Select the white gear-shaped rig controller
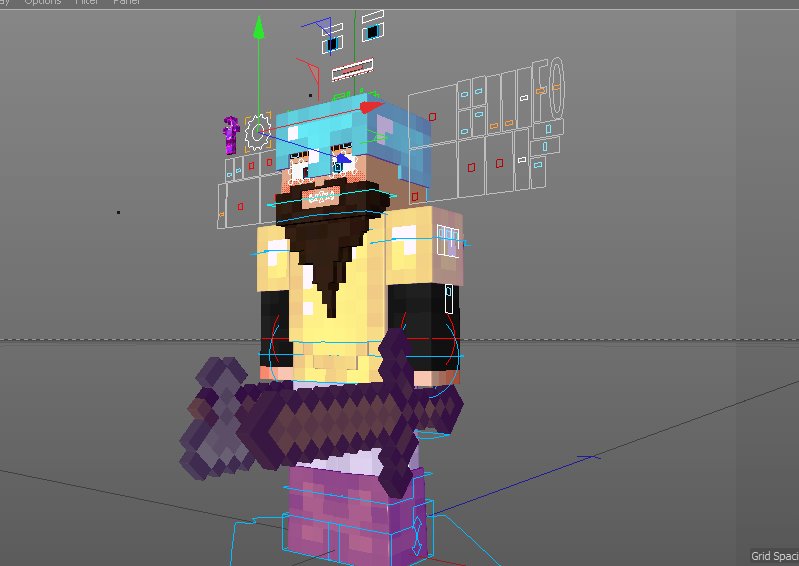This screenshot has width=799, height=566. point(257,132)
